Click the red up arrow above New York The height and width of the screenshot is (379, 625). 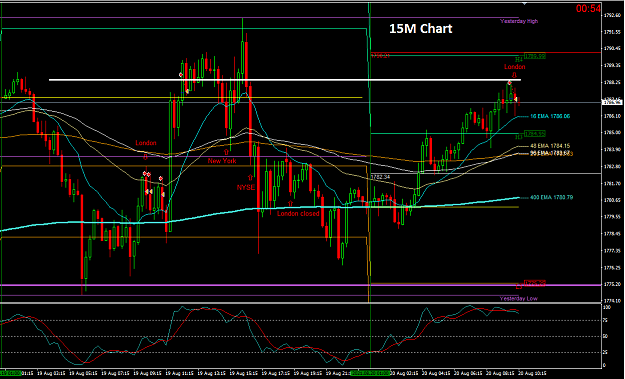coord(226,152)
